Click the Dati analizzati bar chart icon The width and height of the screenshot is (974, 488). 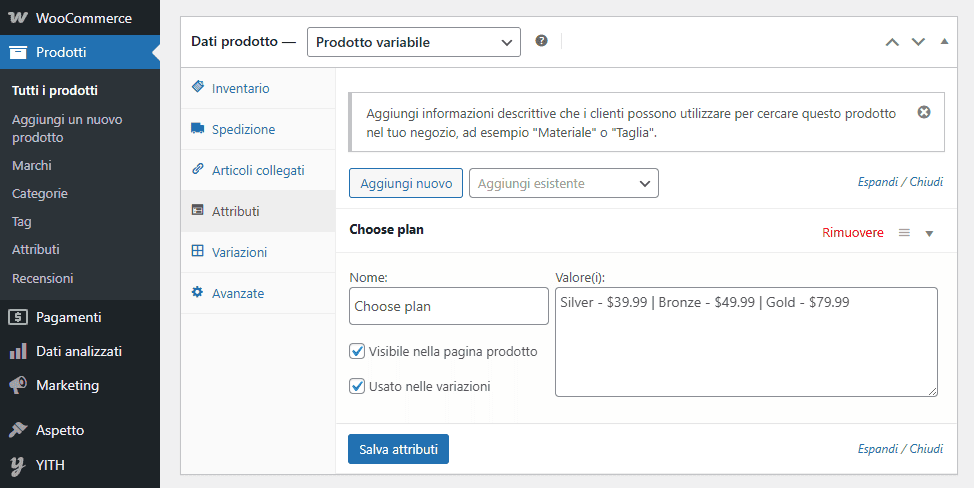coord(18,351)
